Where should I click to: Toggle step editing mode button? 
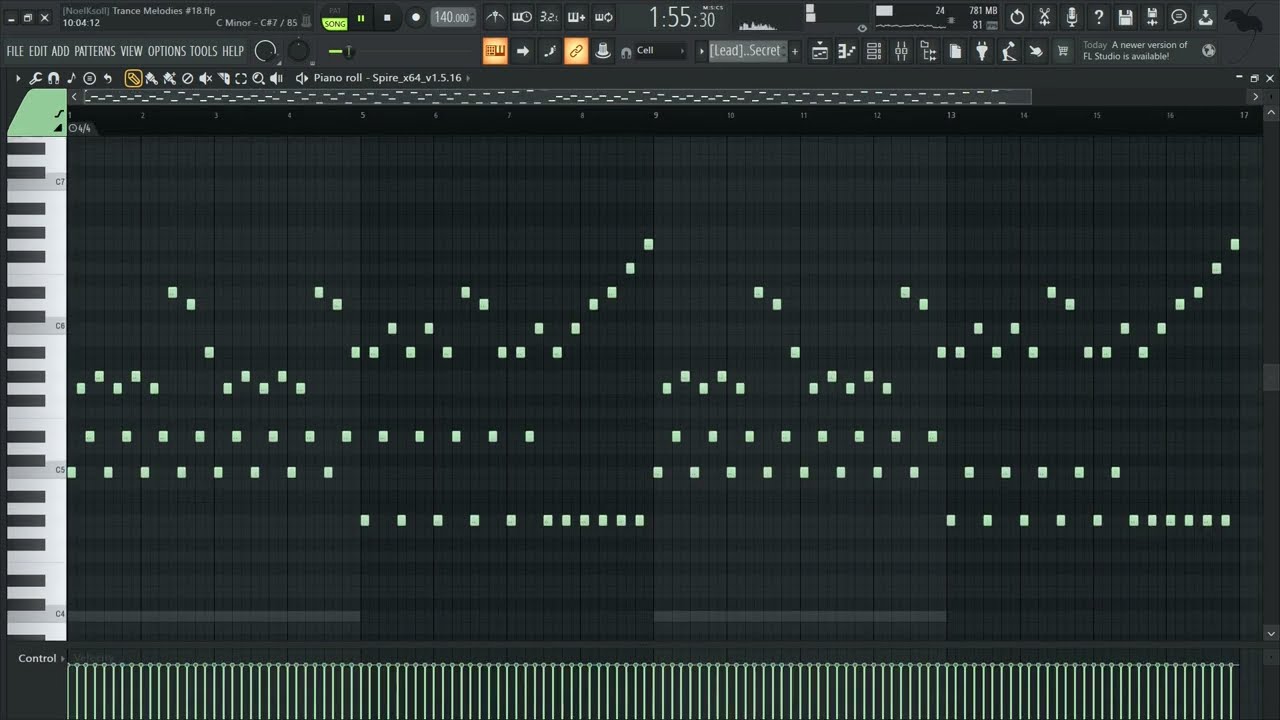[549, 51]
